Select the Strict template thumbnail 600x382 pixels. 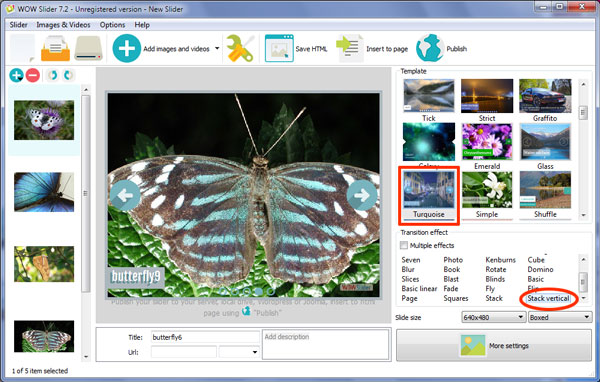(487, 96)
